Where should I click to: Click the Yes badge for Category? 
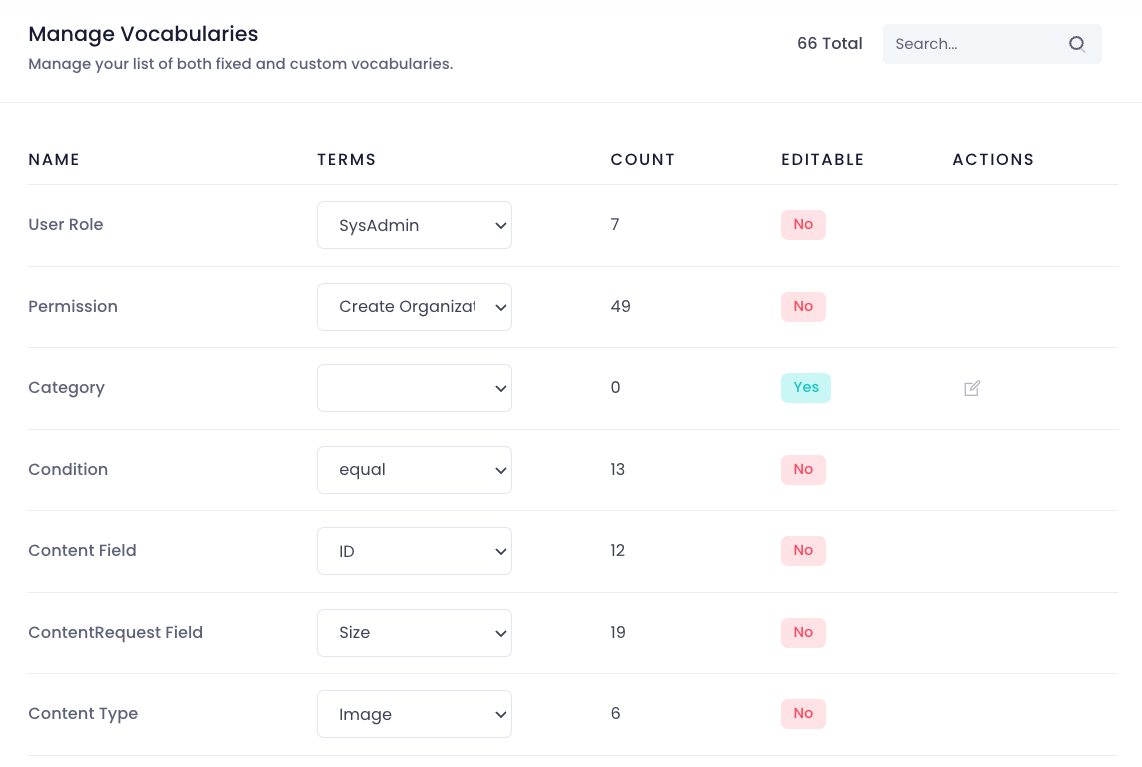pos(806,388)
